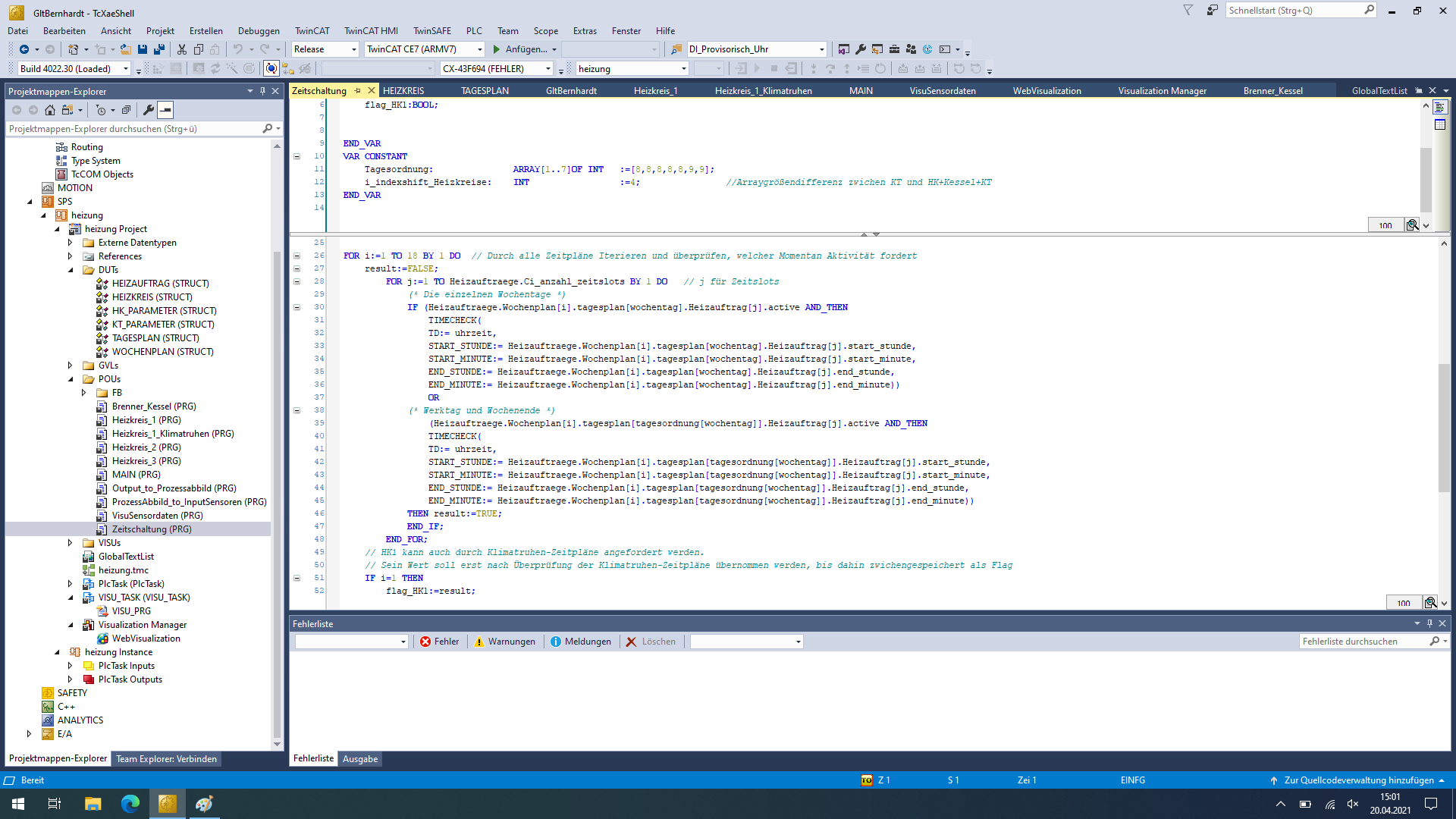Image resolution: width=1456 pixels, height=819 pixels.
Task: Click the Löschen button in the Fehlerliste
Action: pos(651,642)
